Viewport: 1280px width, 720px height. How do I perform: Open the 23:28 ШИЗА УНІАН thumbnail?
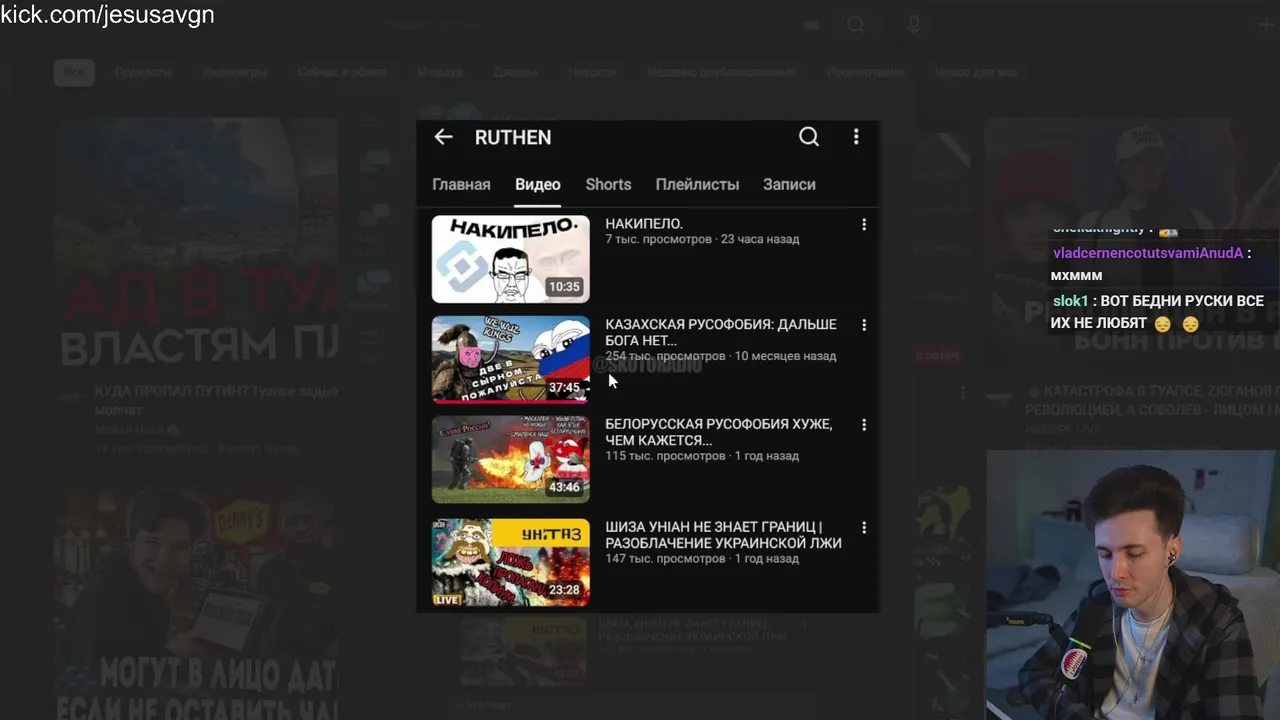tap(511, 562)
